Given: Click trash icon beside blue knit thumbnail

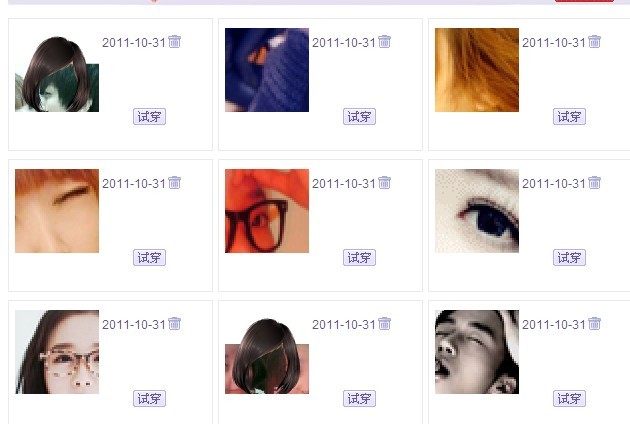Looking at the screenshot, I should coord(385,41).
